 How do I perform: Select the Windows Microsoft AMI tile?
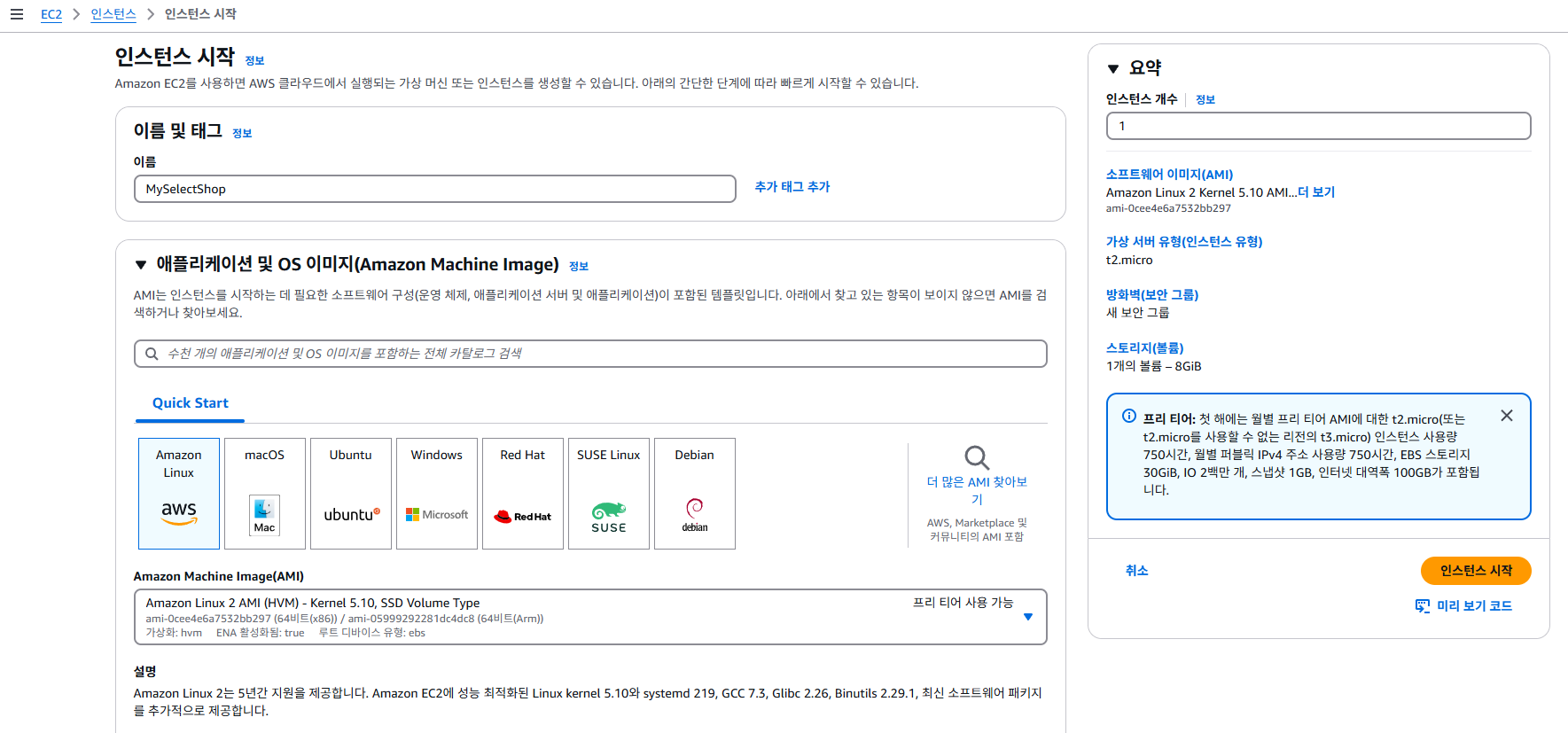pyautogui.click(x=437, y=494)
